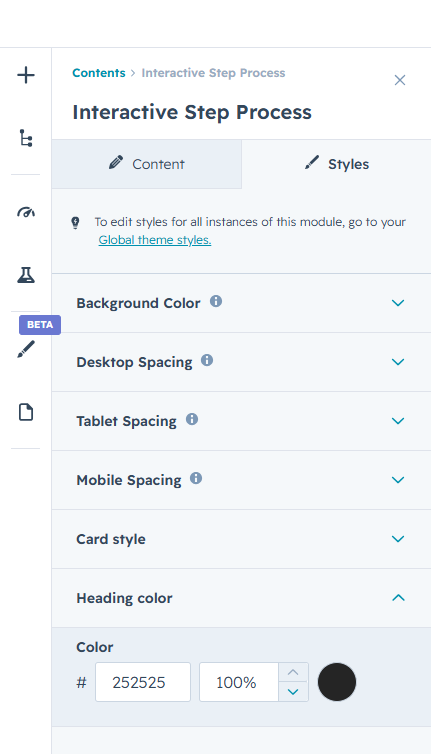The height and width of the screenshot is (754, 431).
Task: Open the optimization gauge icon
Action: [26, 212]
